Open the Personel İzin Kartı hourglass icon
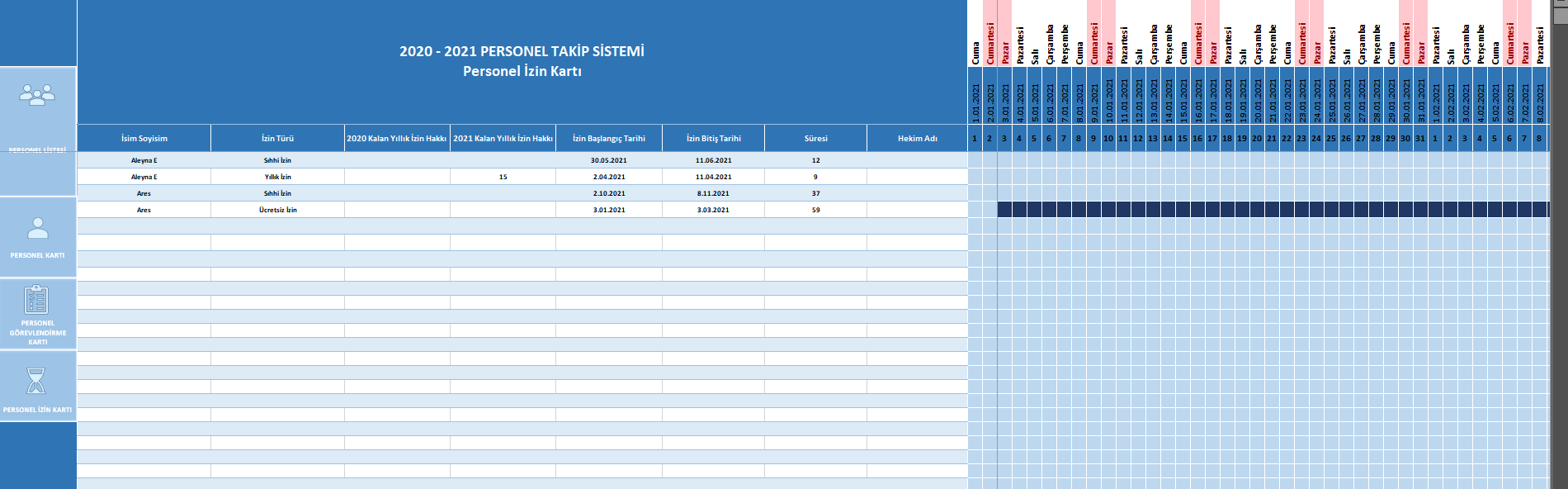The image size is (1568, 489). pyautogui.click(x=36, y=381)
